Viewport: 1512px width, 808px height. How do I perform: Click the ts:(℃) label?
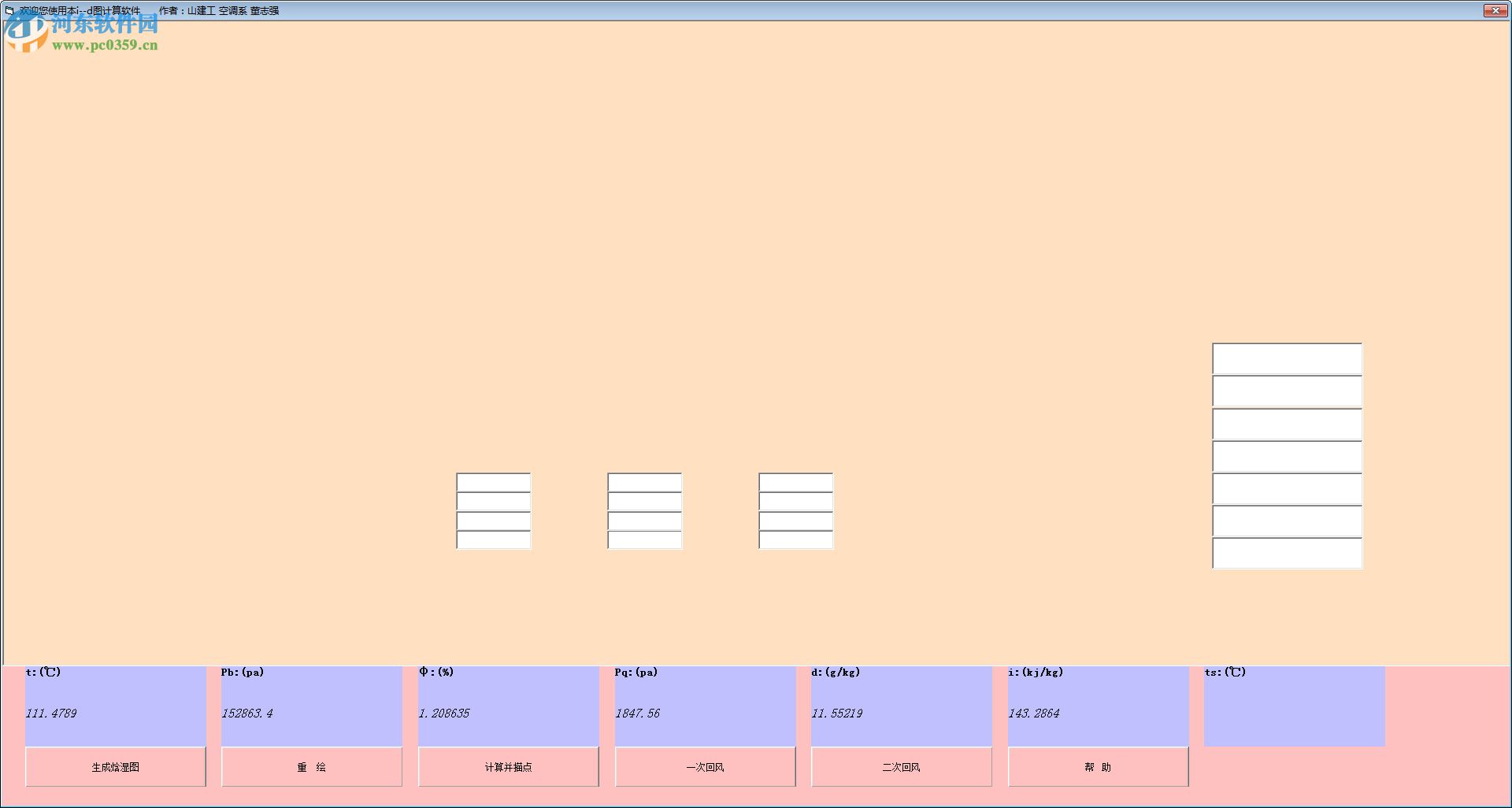(x=1225, y=673)
